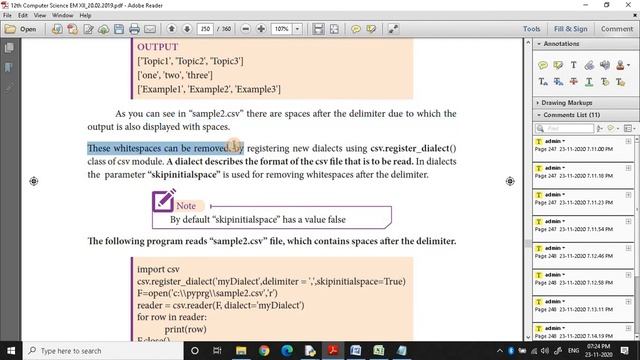This screenshot has width=640, height=360.
Task: Open the File menu
Action: (x=7, y=16)
